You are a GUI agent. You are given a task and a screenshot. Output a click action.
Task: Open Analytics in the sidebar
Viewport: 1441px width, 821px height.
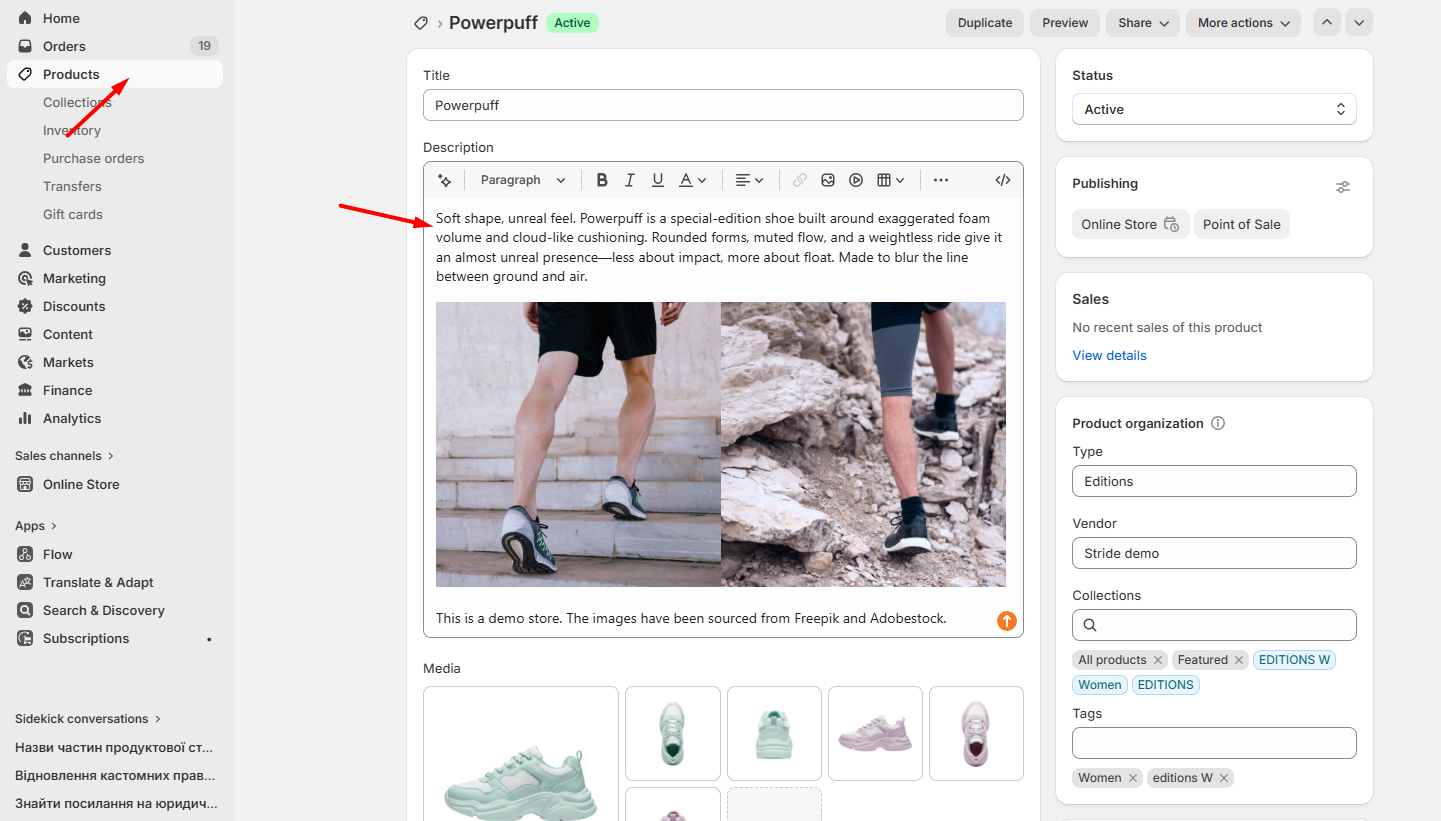click(115, 418)
